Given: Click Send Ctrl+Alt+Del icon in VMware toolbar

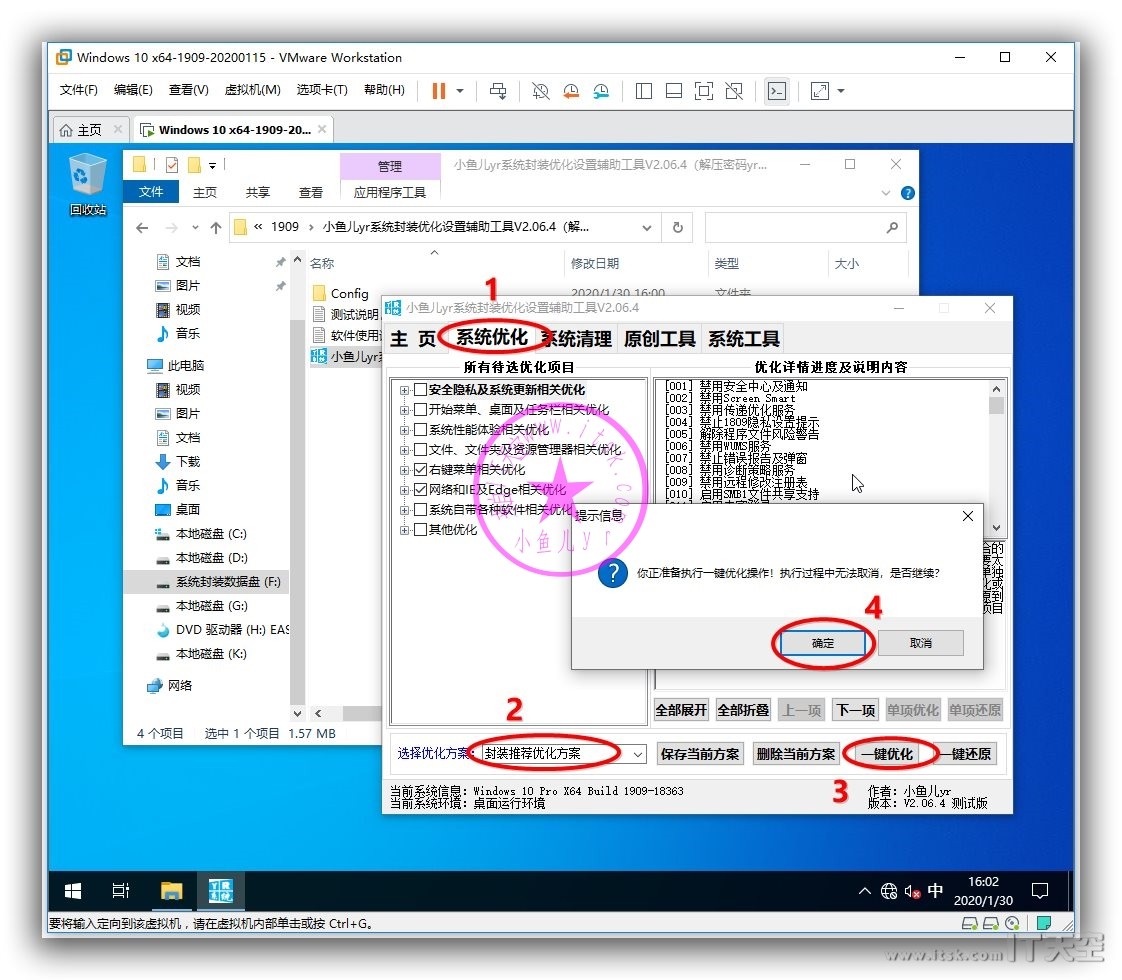Looking at the screenshot, I should coord(498,91).
